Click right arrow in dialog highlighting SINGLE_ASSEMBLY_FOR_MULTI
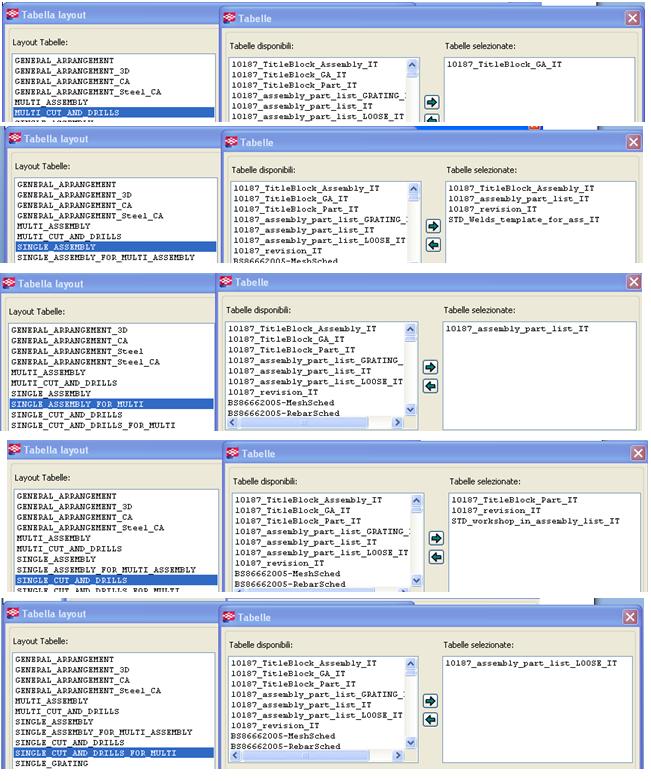Viewport: 651px width, 781px height. (x=430, y=367)
